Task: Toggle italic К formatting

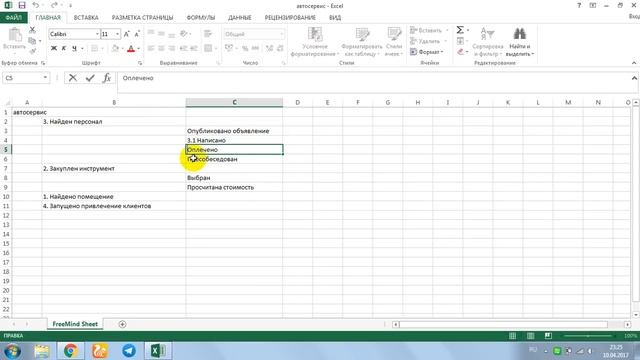Action: [64, 48]
